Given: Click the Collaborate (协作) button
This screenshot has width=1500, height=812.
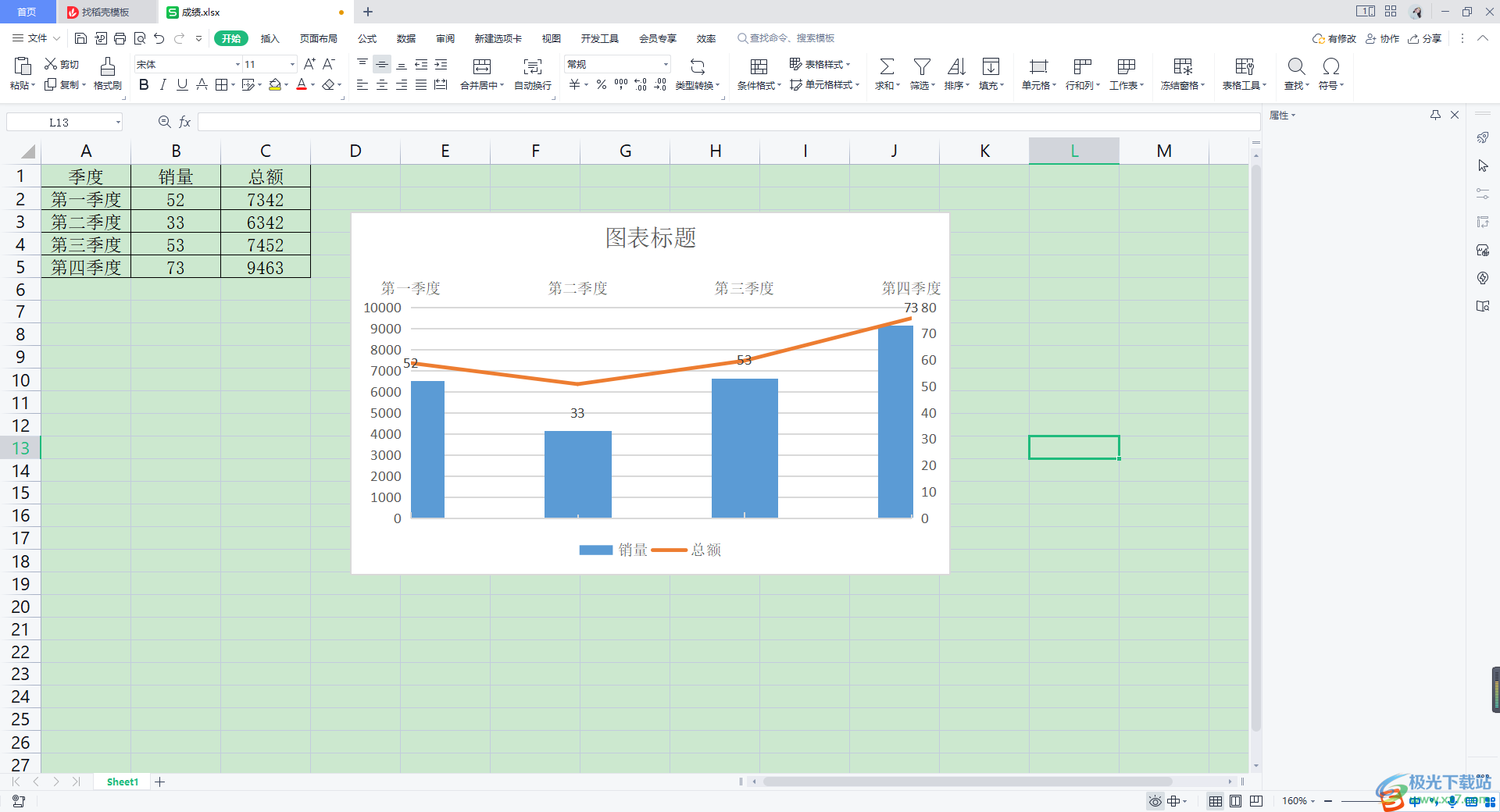Looking at the screenshot, I should (x=1382, y=38).
